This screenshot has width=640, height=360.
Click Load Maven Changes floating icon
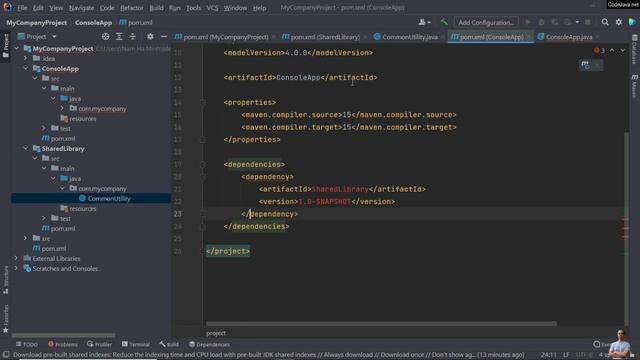[x=585, y=65]
